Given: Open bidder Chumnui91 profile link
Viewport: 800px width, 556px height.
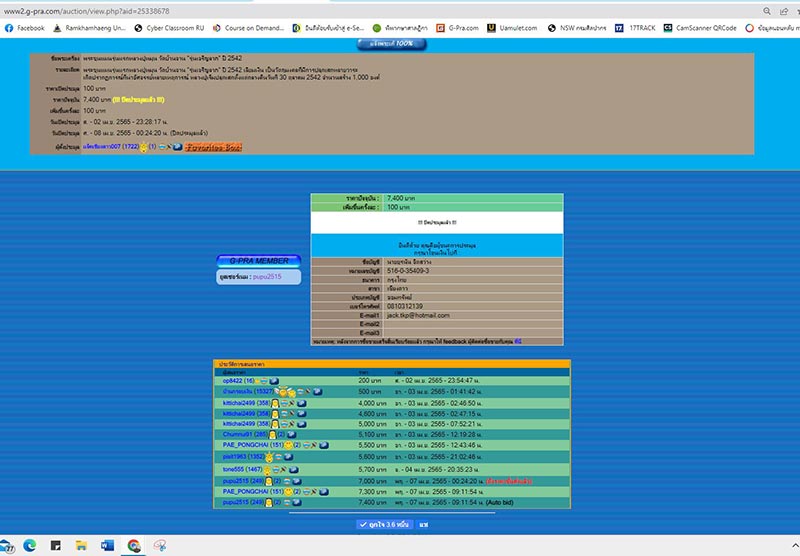Looking at the screenshot, I should [x=242, y=434].
